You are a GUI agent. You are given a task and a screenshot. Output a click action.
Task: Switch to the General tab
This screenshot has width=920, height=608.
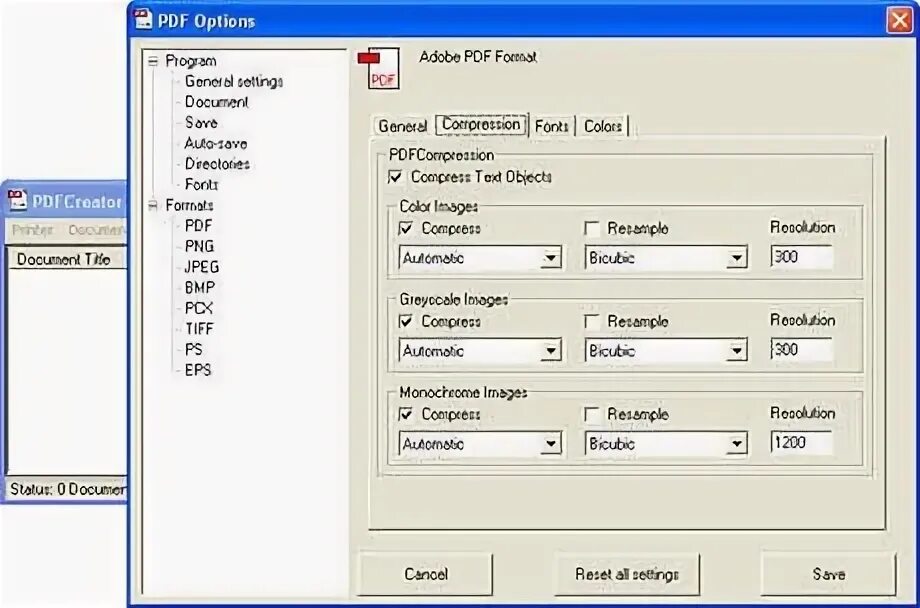click(x=402, y=126)
